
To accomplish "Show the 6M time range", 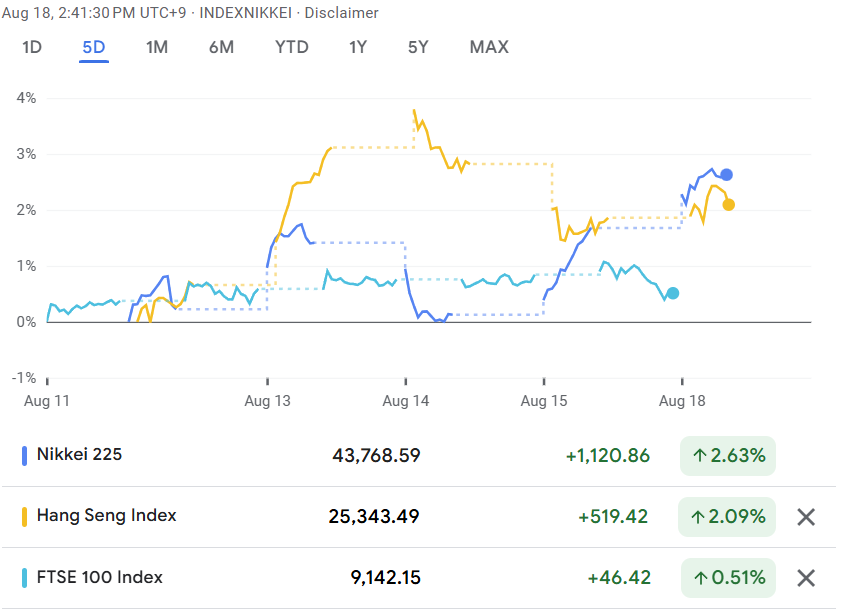I will (221, 48).
